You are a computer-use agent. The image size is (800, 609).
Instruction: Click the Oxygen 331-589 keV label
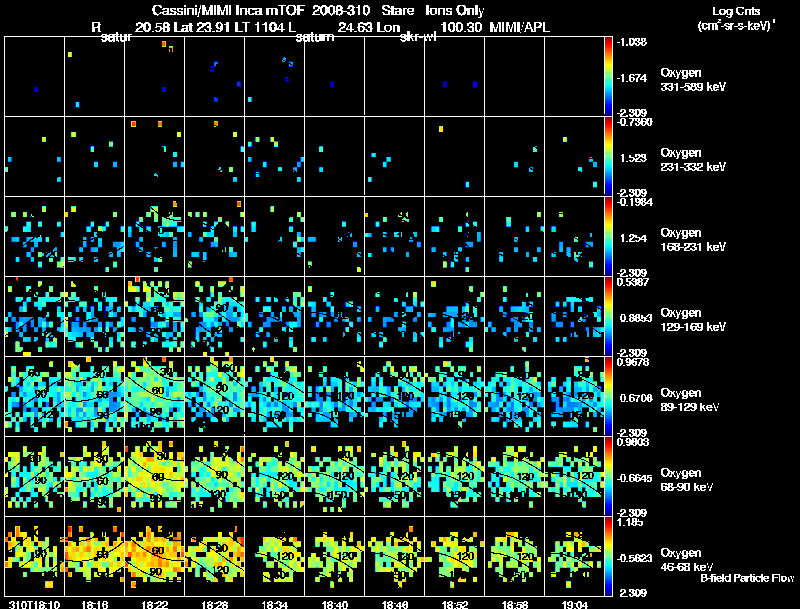point(692,80)
